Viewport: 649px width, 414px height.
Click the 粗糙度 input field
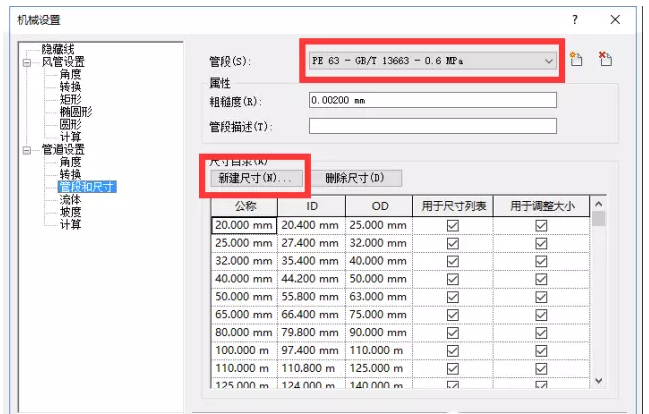pyautogui.click(x=432, y=100)
